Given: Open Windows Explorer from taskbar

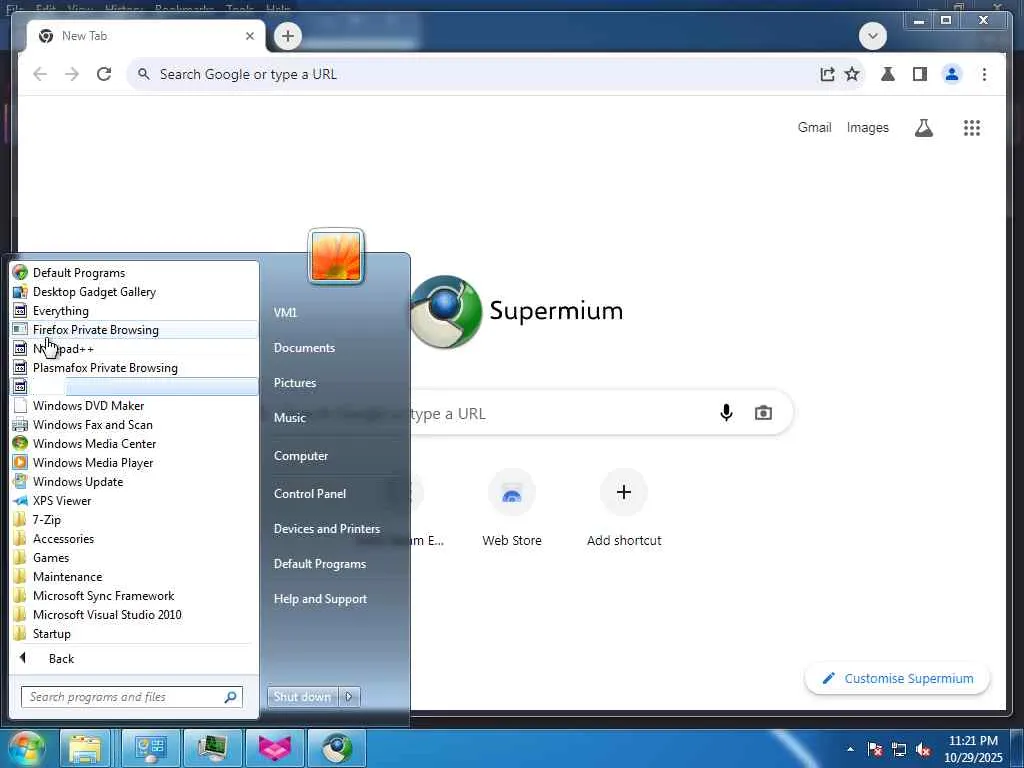Looking at the screenshot, I should tap(86, 748).
